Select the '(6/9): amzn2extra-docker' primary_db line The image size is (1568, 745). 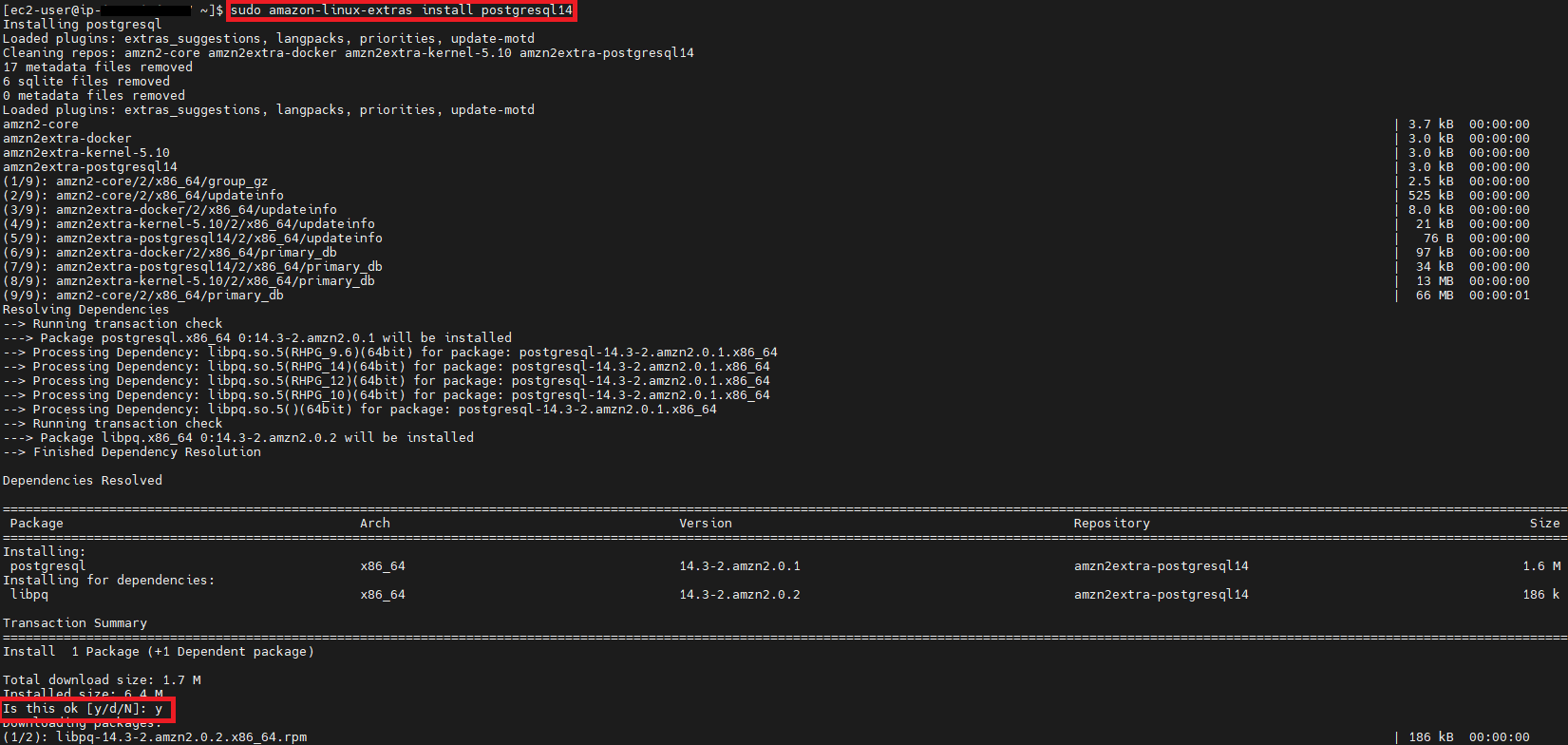[x=170, y=253]
